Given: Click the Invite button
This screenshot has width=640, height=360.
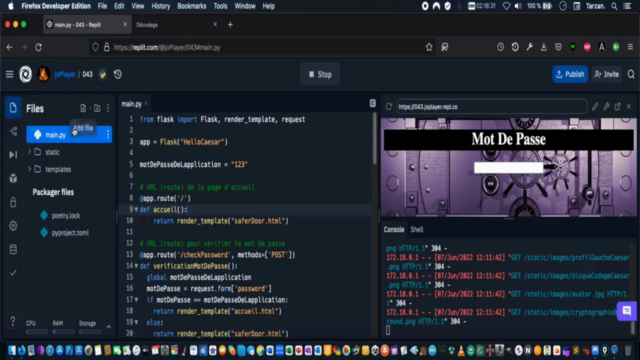Looking at the screenshot, I should (x=607, y=74).
